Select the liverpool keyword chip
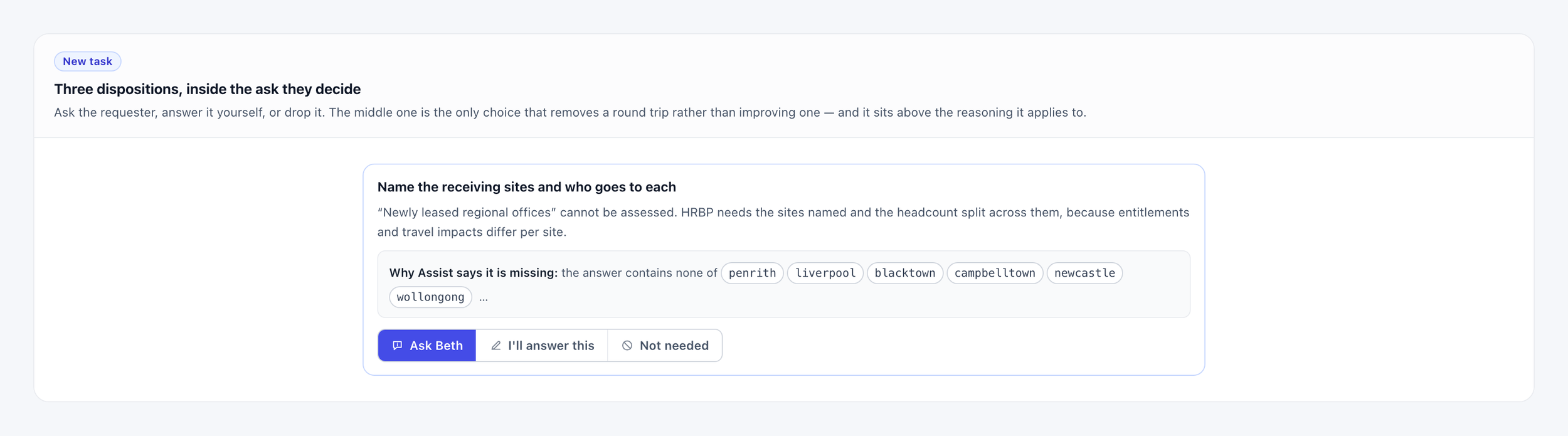 point(825,273)
